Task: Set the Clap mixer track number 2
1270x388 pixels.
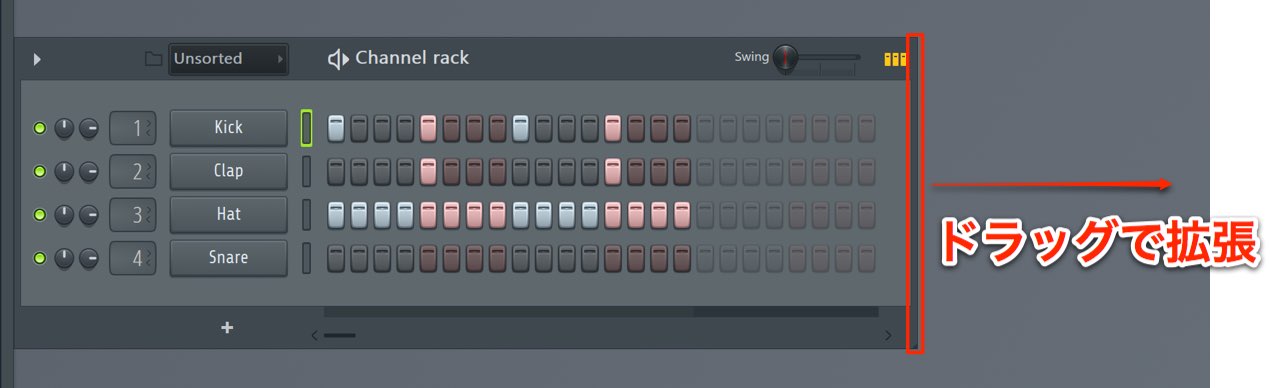Action: coord(133,171)
